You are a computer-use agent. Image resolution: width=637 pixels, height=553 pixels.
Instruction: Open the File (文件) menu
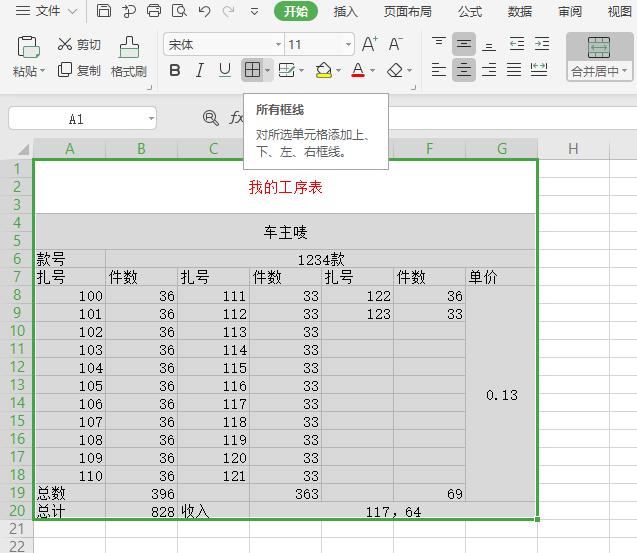(46, 11)
